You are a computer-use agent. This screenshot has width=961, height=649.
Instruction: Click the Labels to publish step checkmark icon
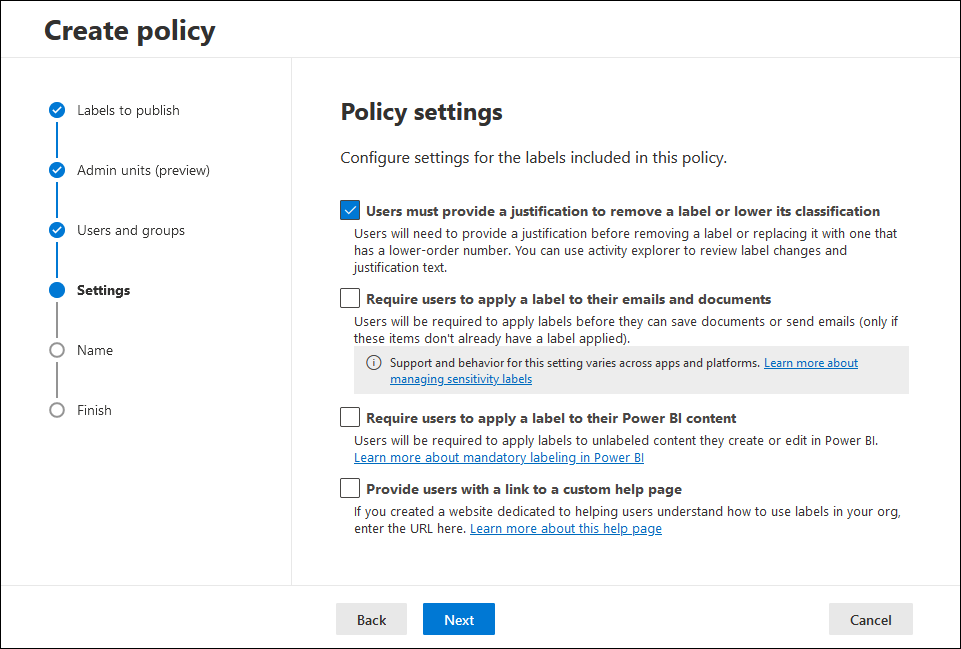click(57, 110)
